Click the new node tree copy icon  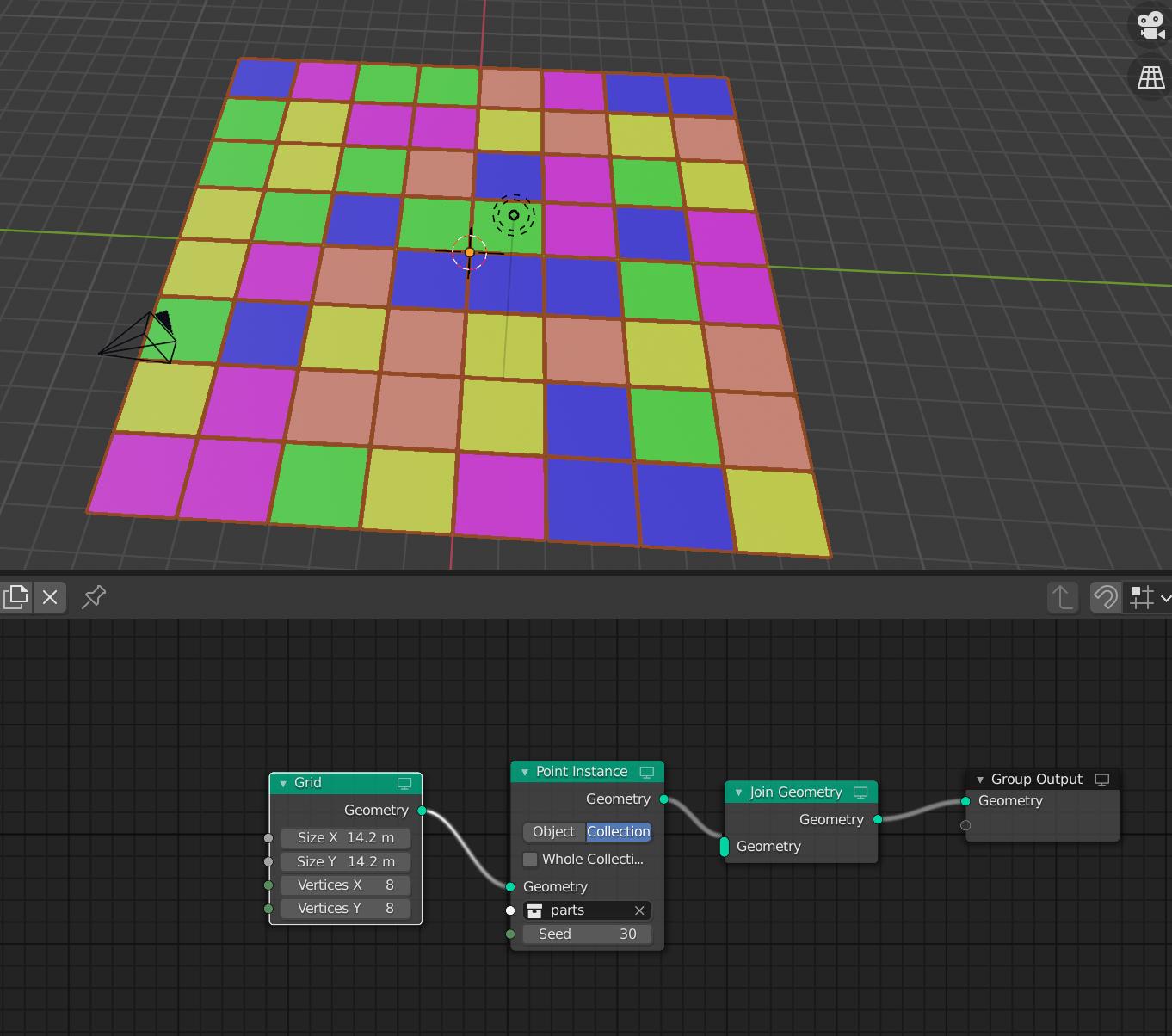pos(15,596)
